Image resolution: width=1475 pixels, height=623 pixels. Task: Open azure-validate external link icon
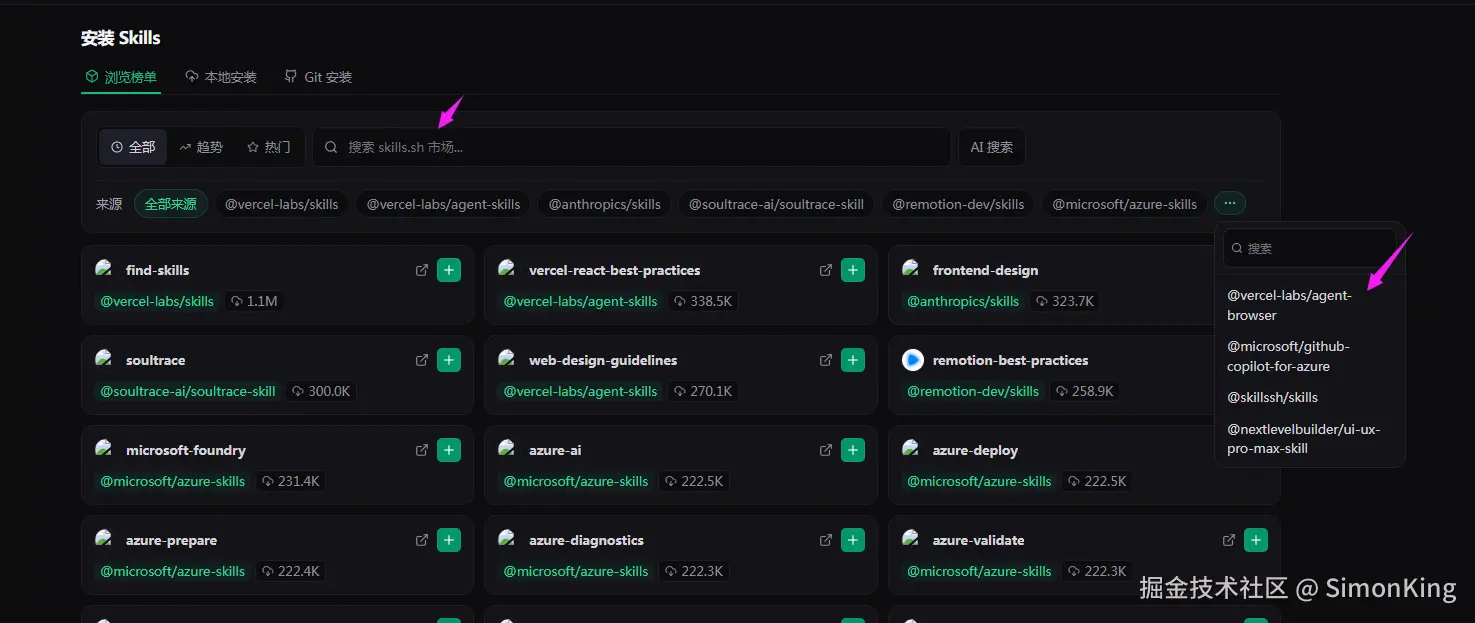point(1229,540)
